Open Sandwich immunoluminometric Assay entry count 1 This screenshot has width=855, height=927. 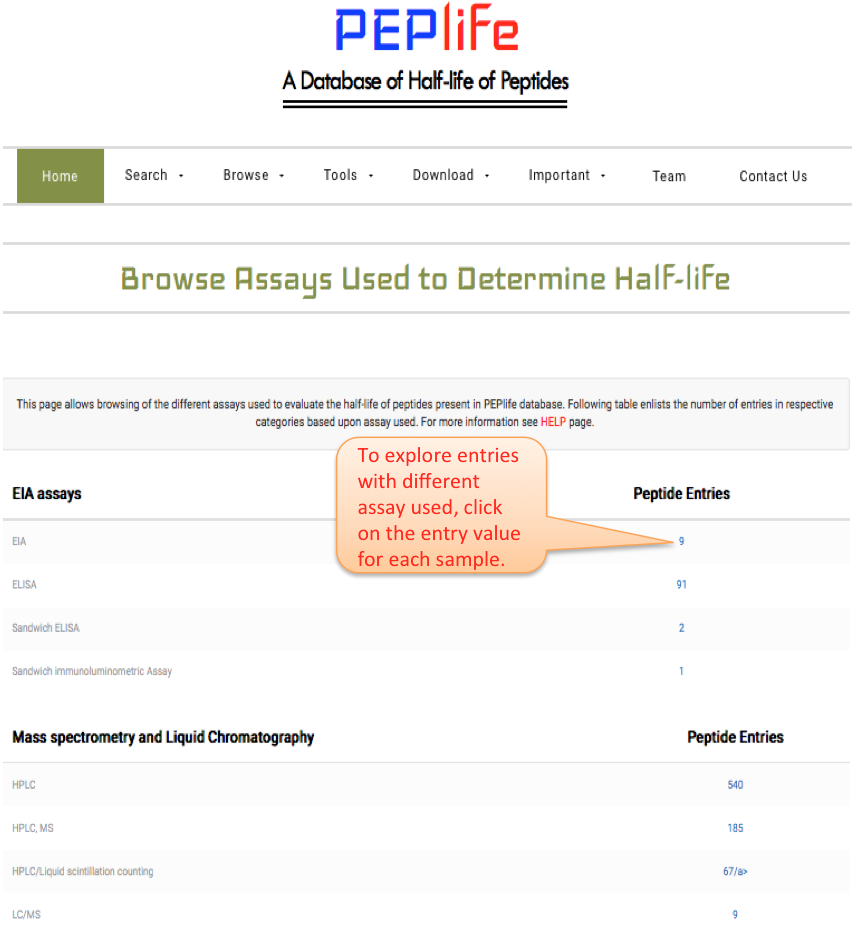coord(681,671)
